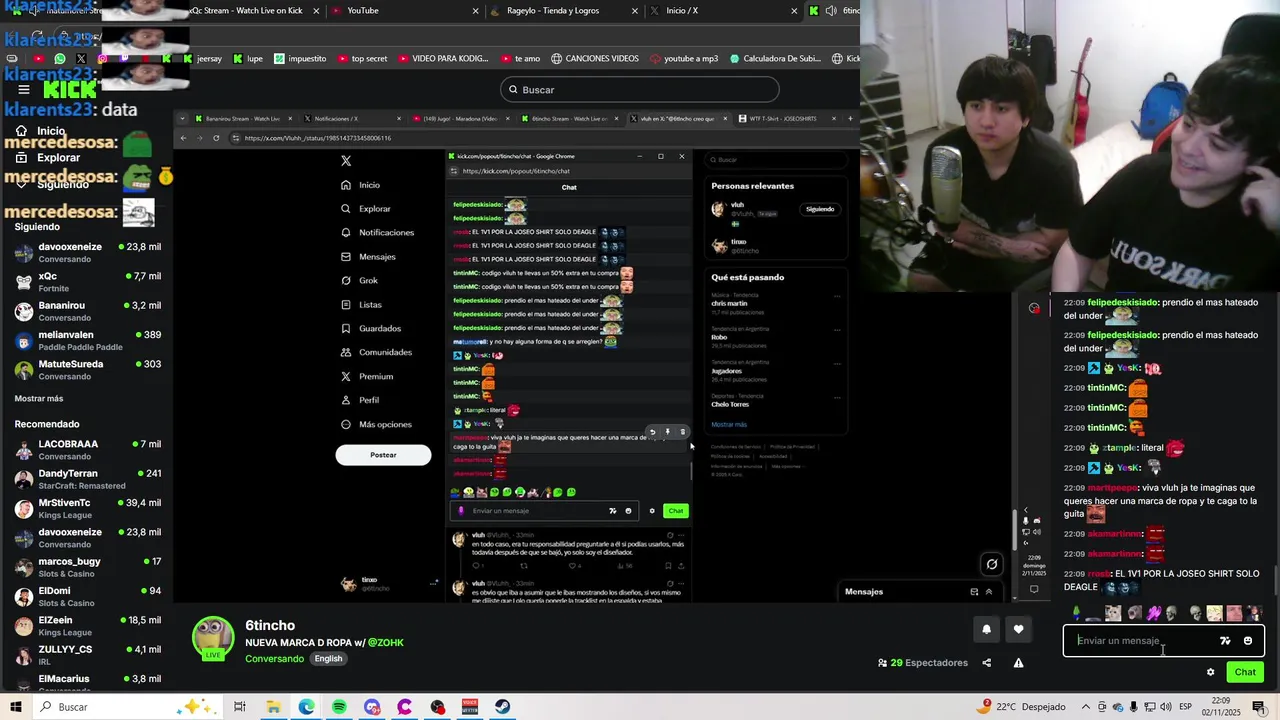Open Bananirou channel in sidebar
The height and width of the screenshot is (720, 1280).
tap(88, 311)
